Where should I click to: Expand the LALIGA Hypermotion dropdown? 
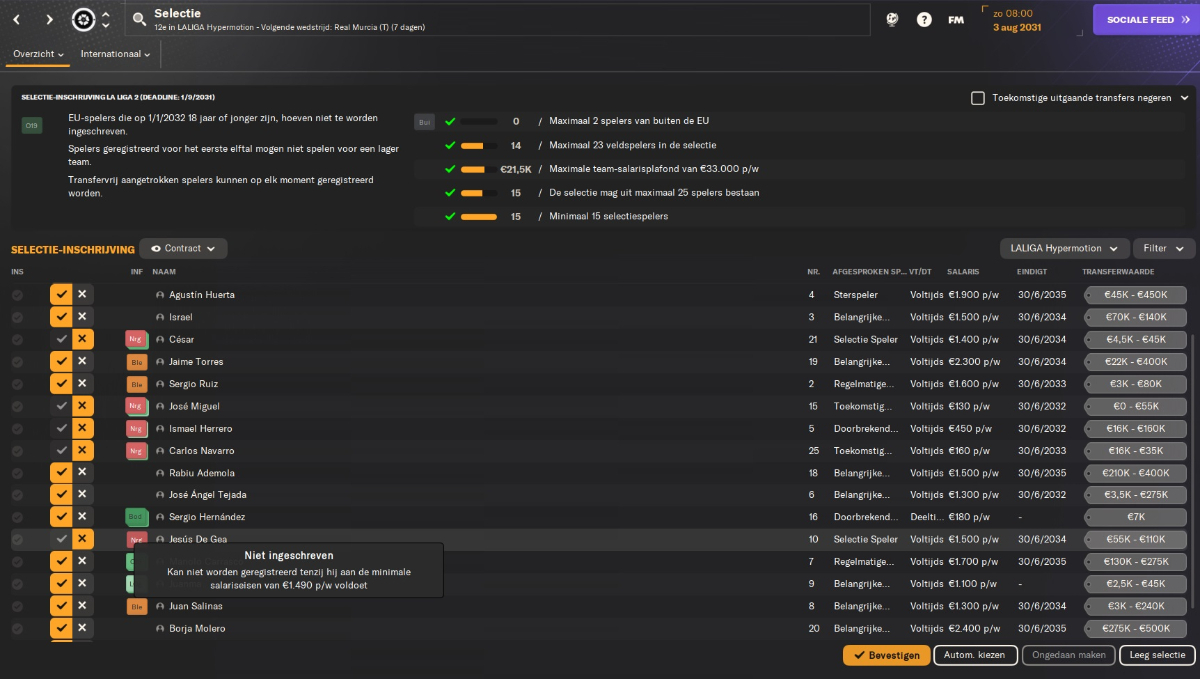tap(1065, 248)
